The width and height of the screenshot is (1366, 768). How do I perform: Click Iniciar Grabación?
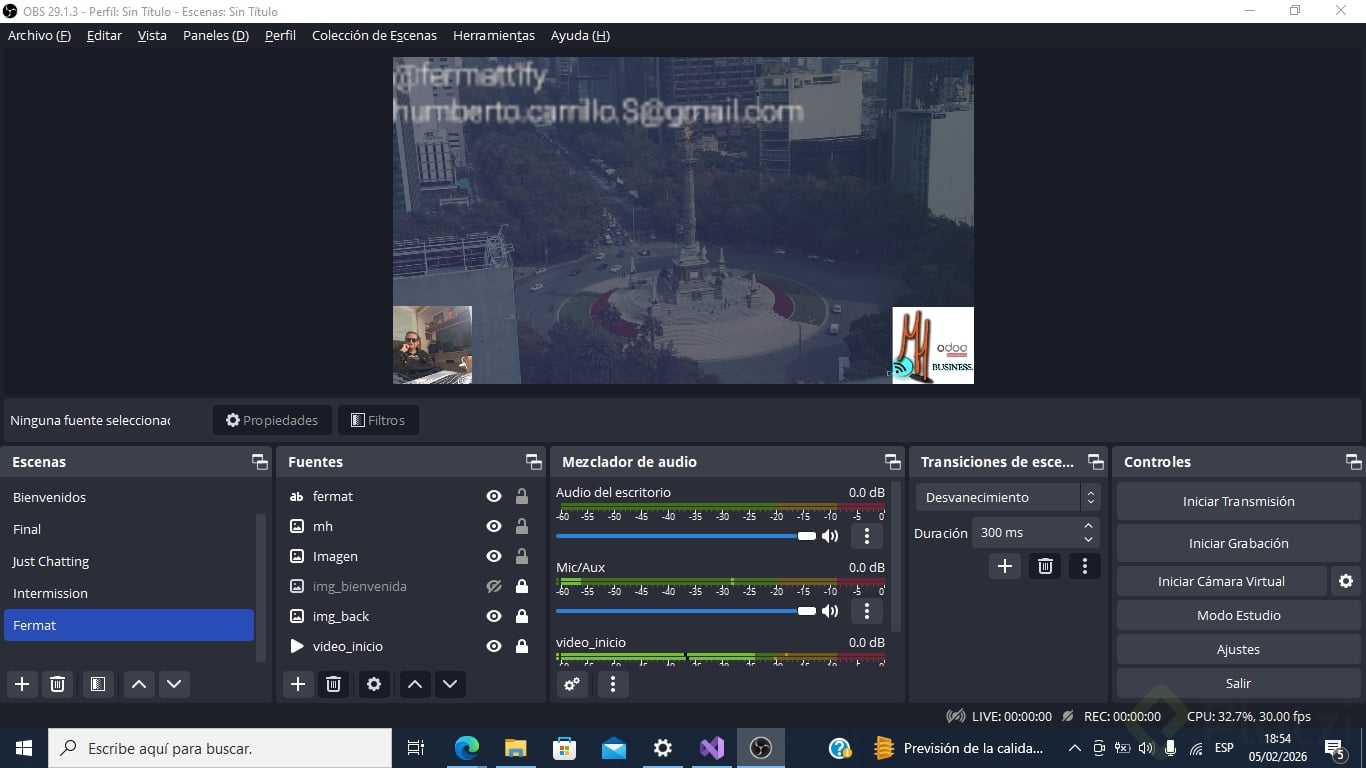coord(1239,543)
